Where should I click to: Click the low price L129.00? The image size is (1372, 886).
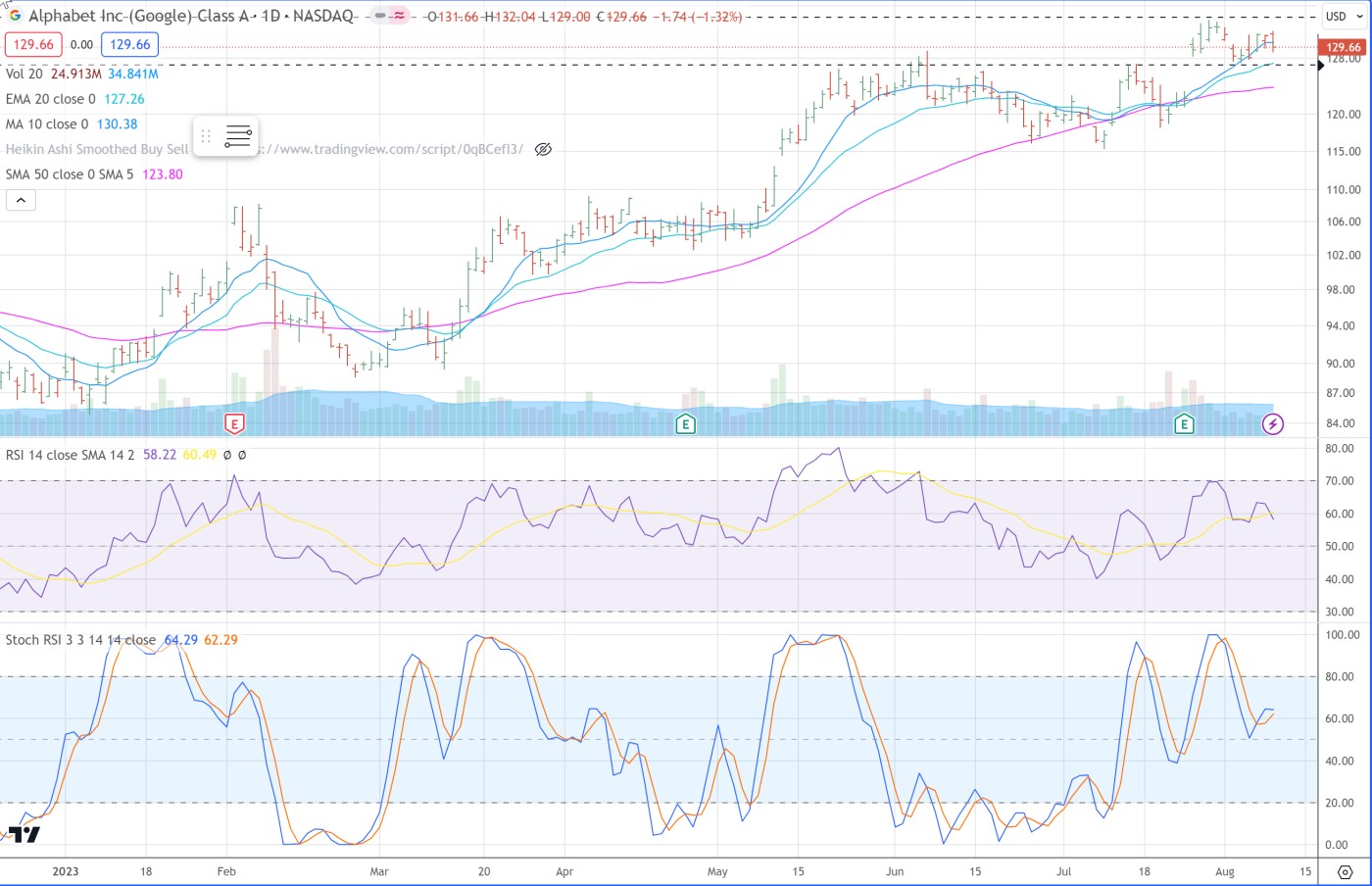[566, 17]
